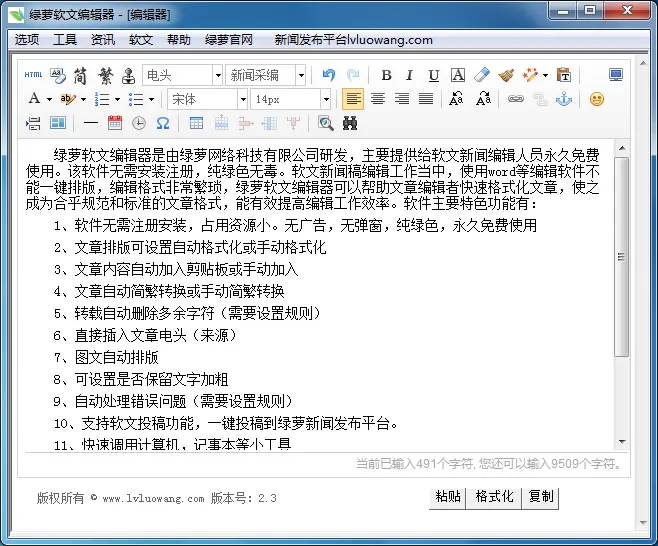Toggle italic formatting (I)
Screen dimensions: 658x546
[409, 76]
